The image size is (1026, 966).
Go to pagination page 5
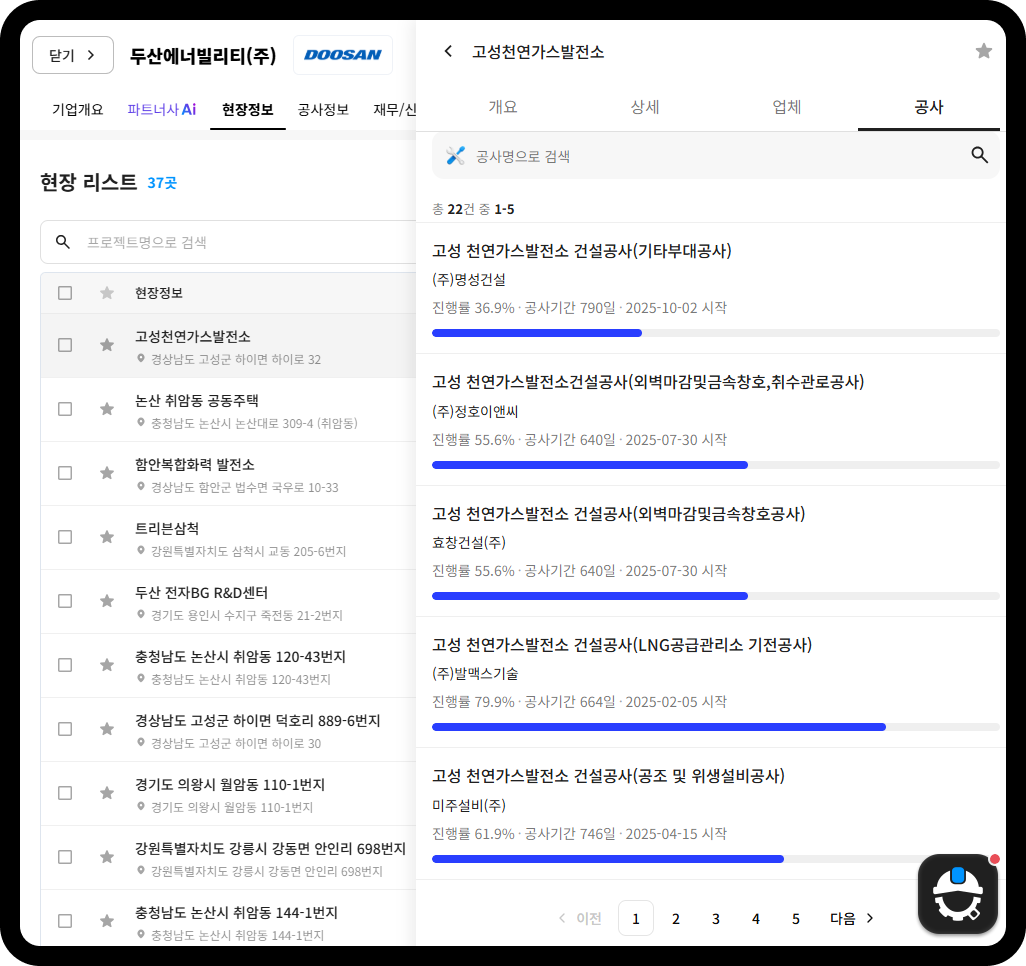pos(796,918)
